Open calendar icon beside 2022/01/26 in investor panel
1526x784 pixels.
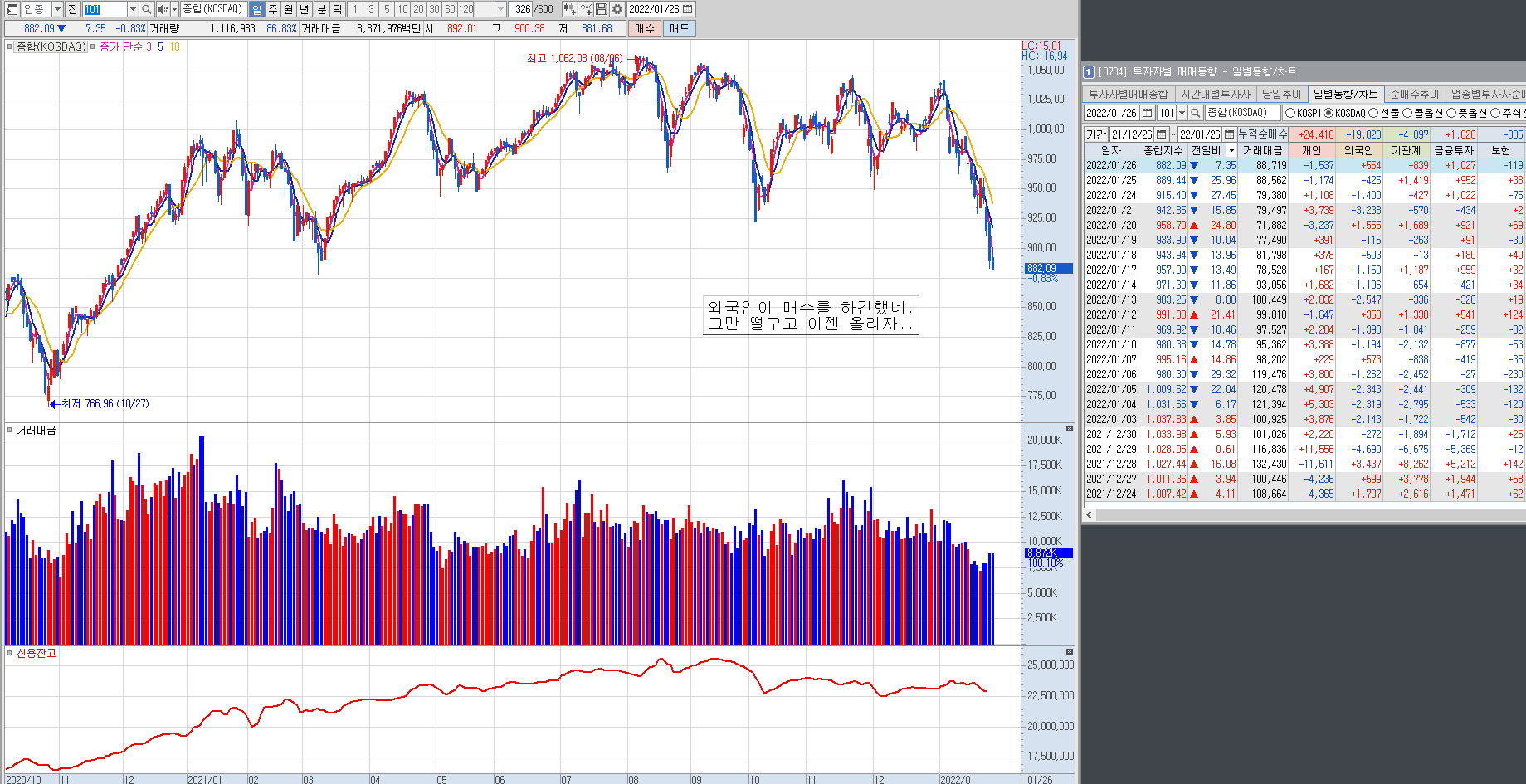(1148, 113)
